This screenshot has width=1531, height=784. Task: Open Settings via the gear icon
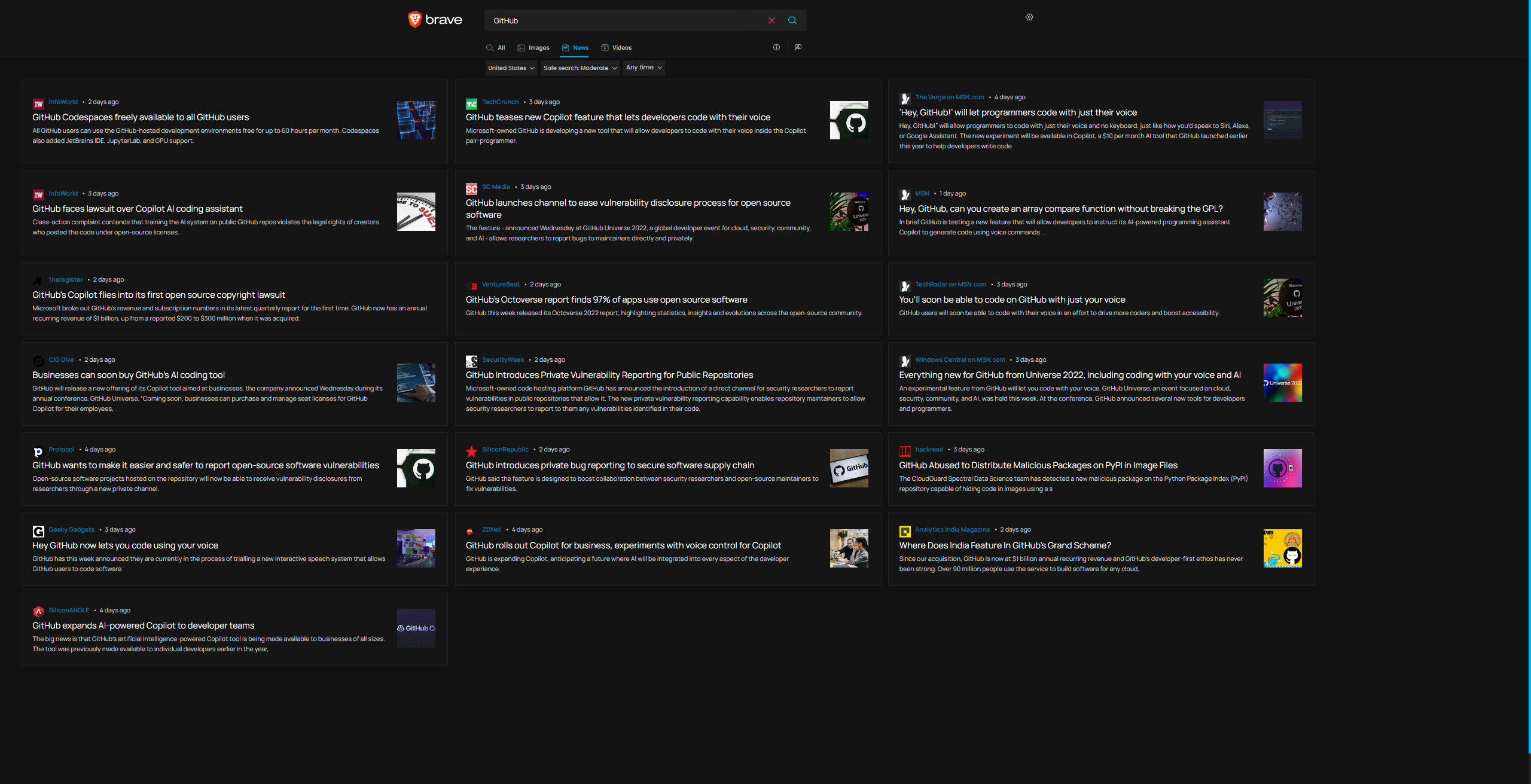1029,17
